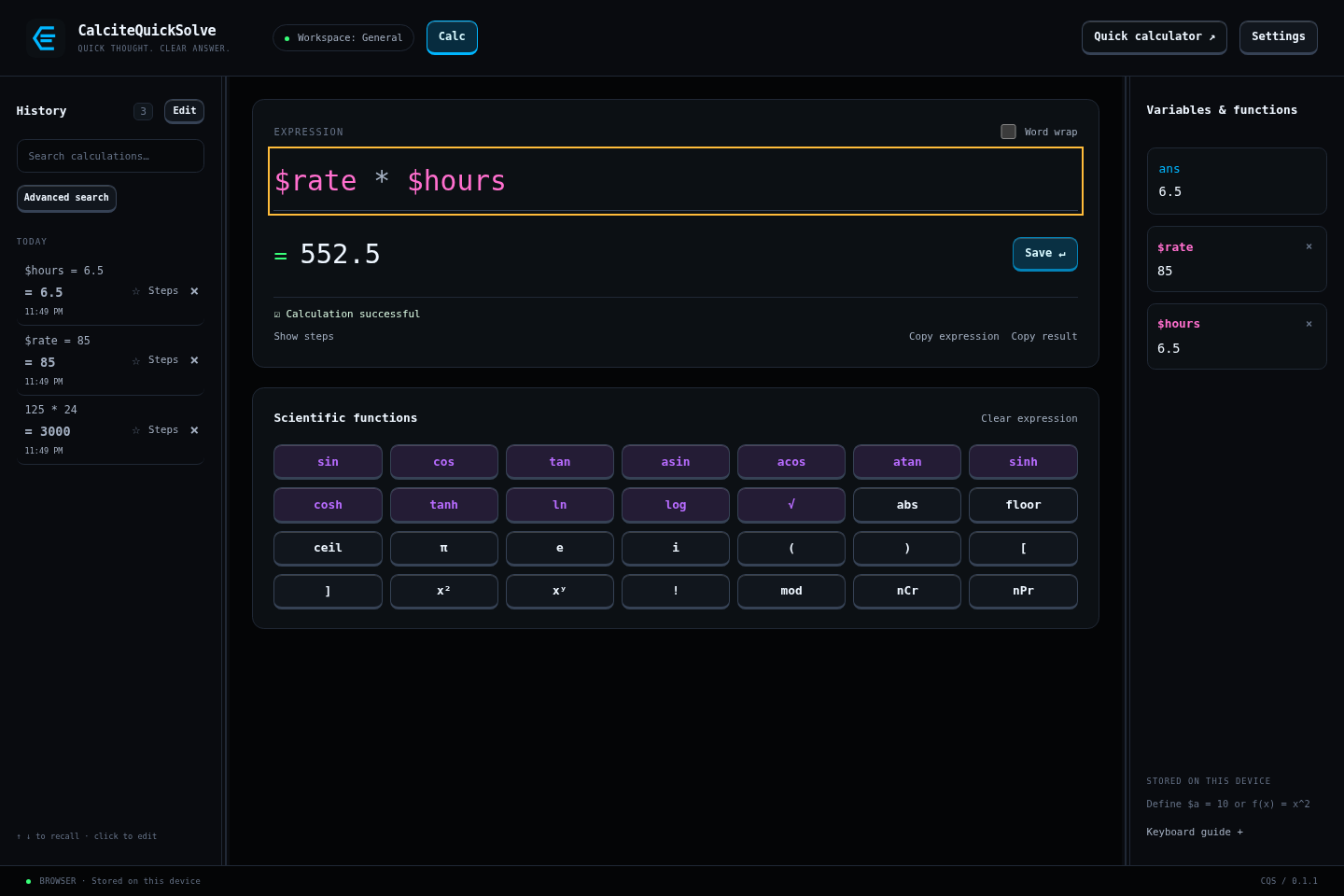Insert an opening square bracket

tap(1023, 548)
